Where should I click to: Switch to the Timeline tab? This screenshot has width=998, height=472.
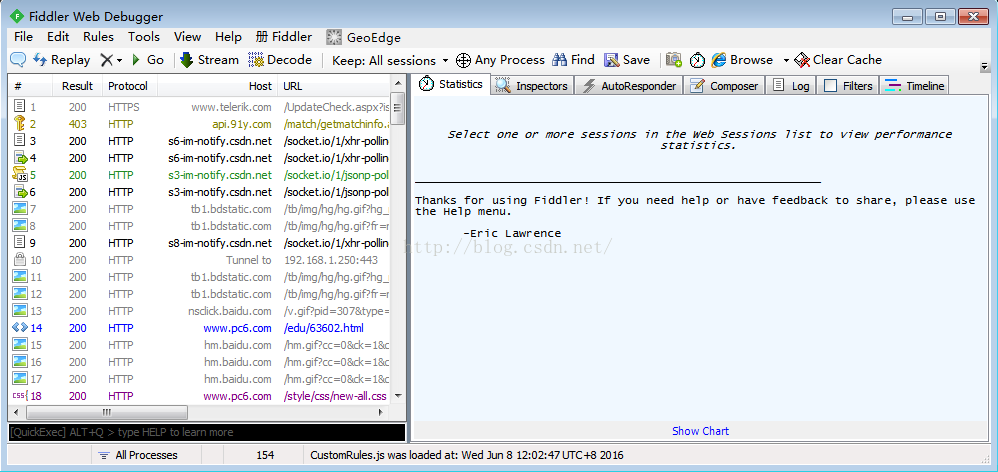(915, 86)
